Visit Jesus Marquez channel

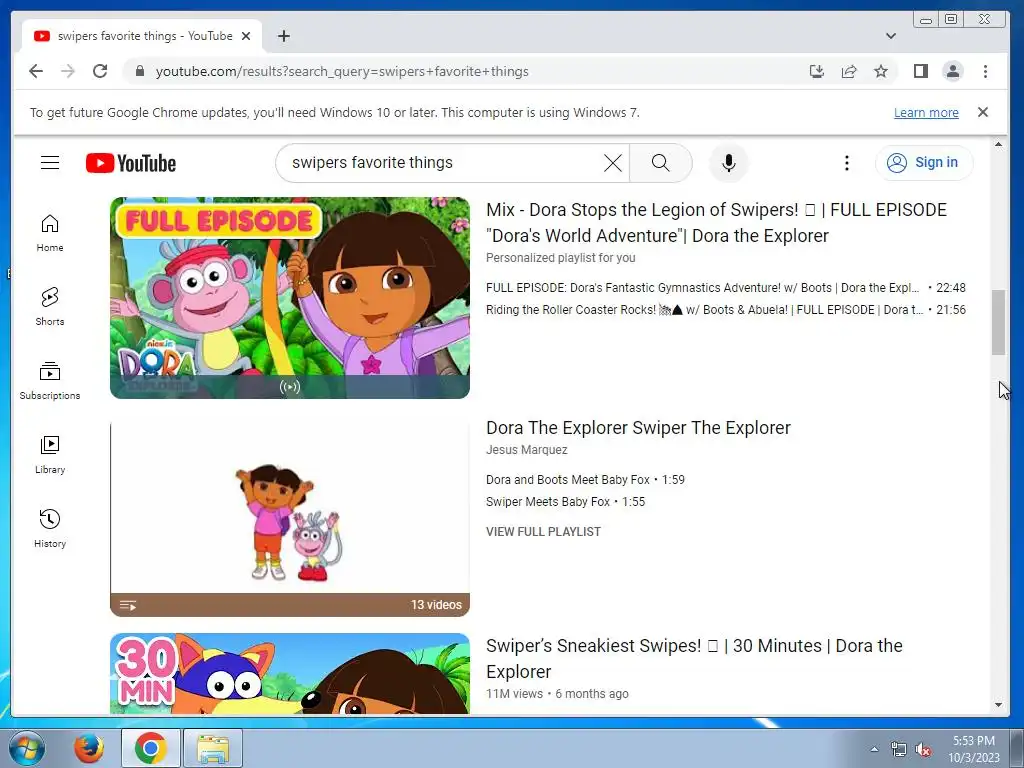[526, 450]
